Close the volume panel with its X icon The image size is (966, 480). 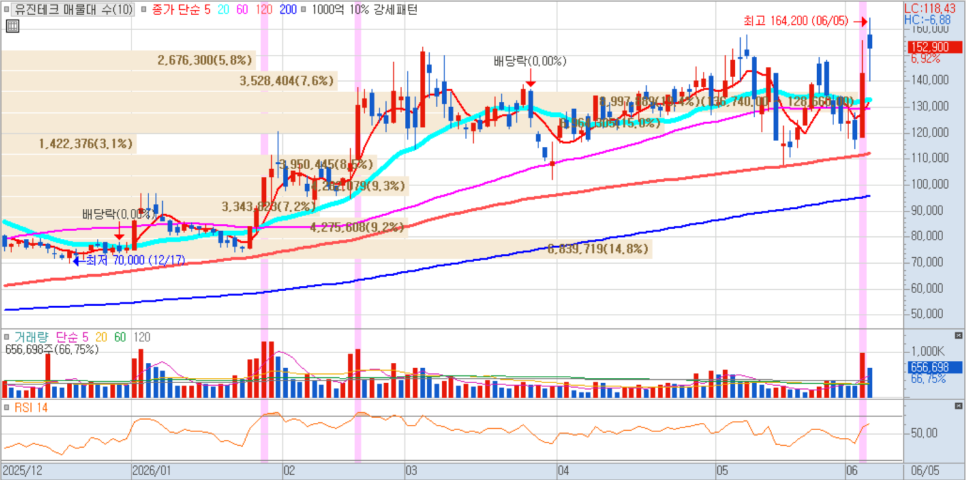[958, 335]
